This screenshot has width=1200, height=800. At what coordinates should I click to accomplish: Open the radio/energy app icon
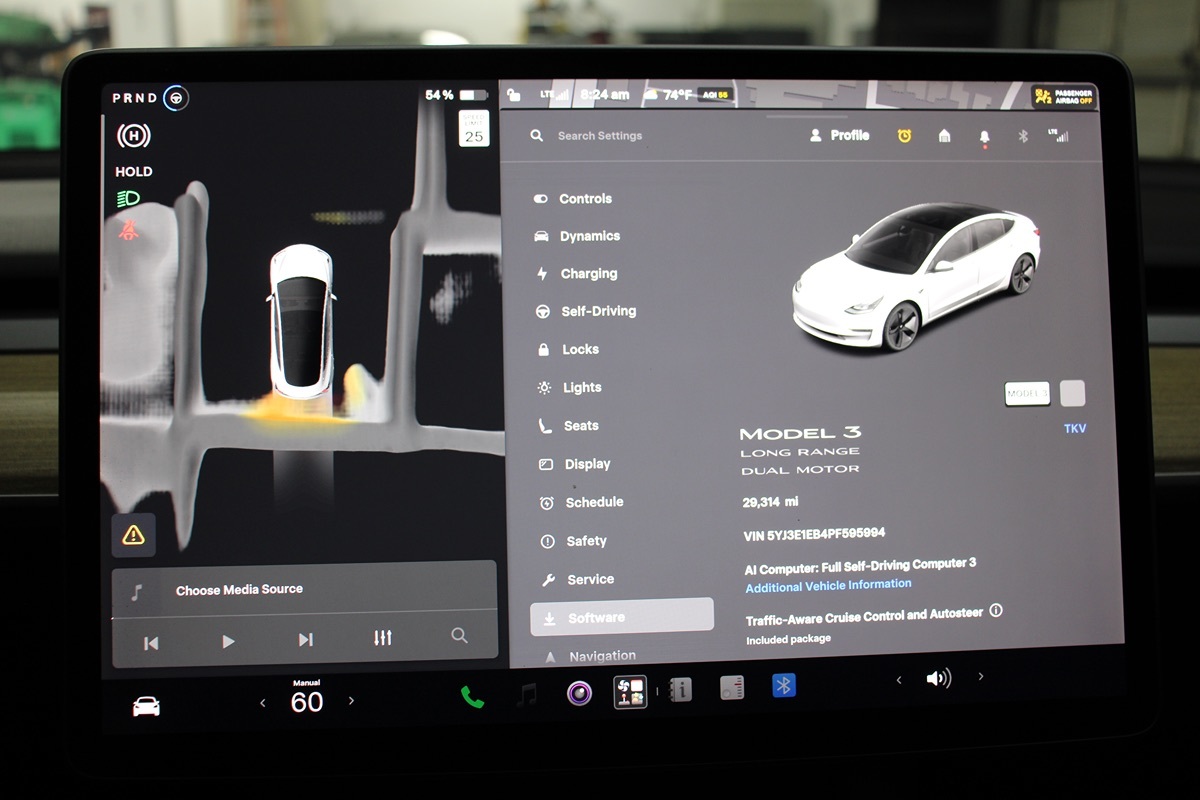pos(732,687)
